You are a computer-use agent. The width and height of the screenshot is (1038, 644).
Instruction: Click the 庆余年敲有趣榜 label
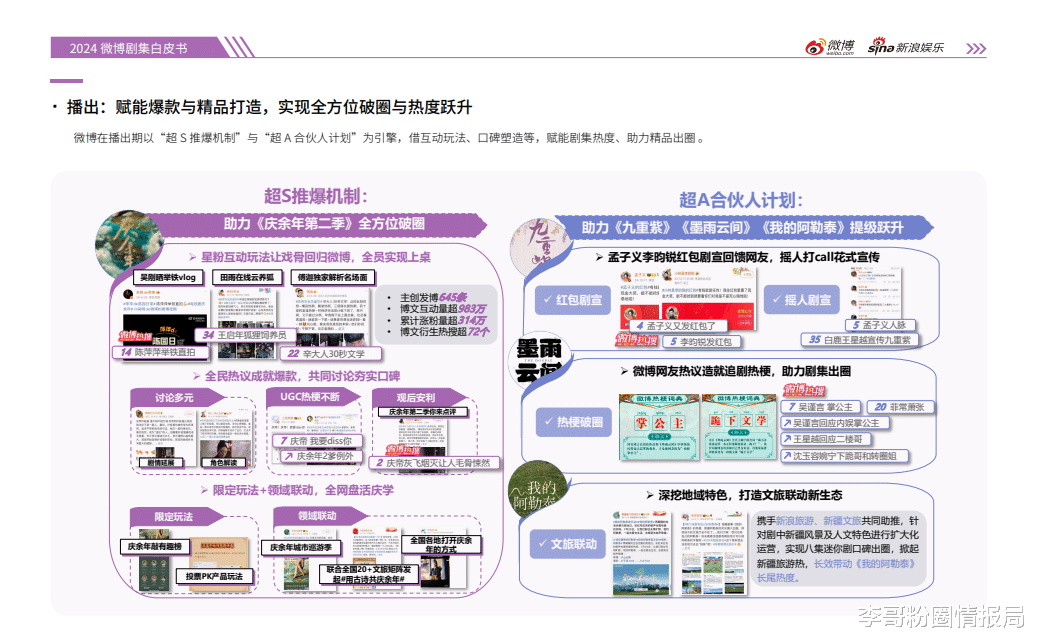click(154, 547)
